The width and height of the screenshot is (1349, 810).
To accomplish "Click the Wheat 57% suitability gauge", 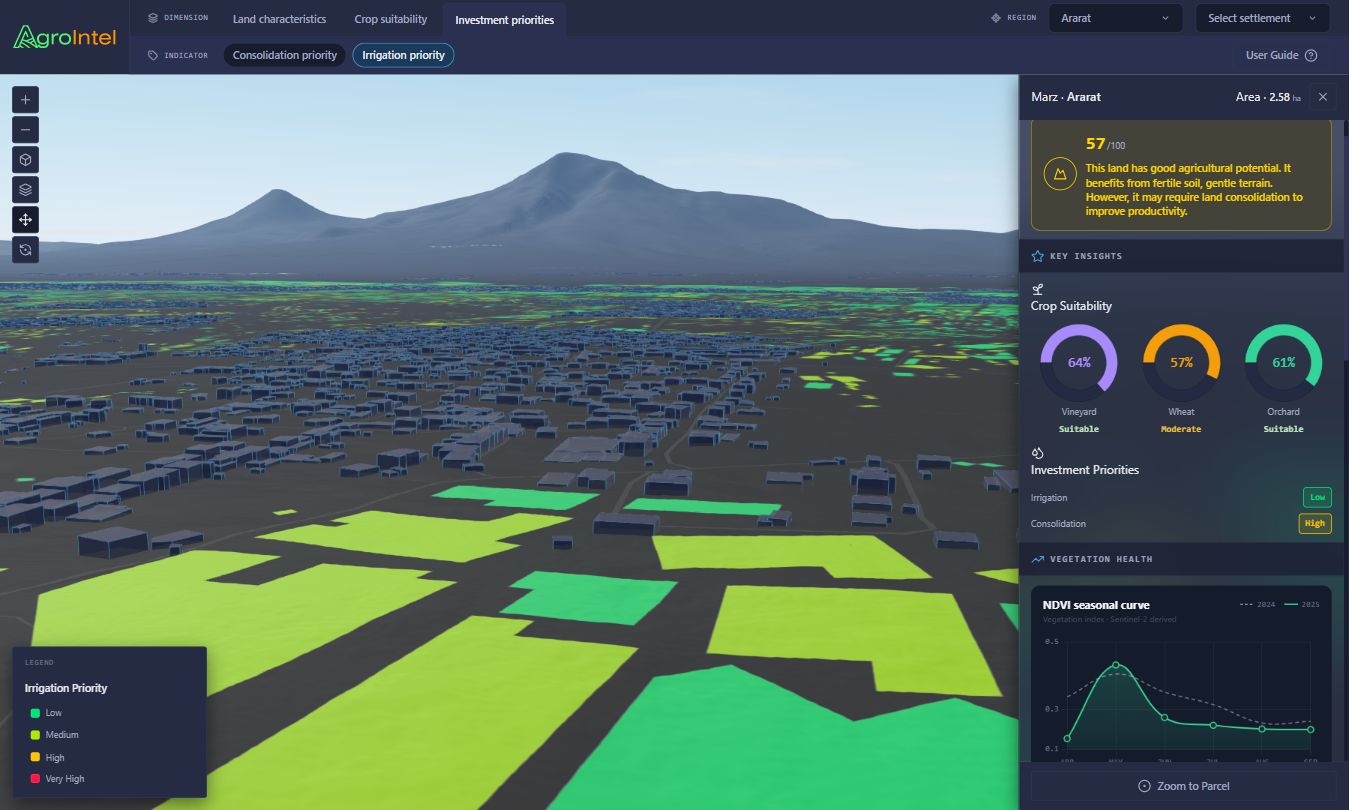I will coord(1181,363).
